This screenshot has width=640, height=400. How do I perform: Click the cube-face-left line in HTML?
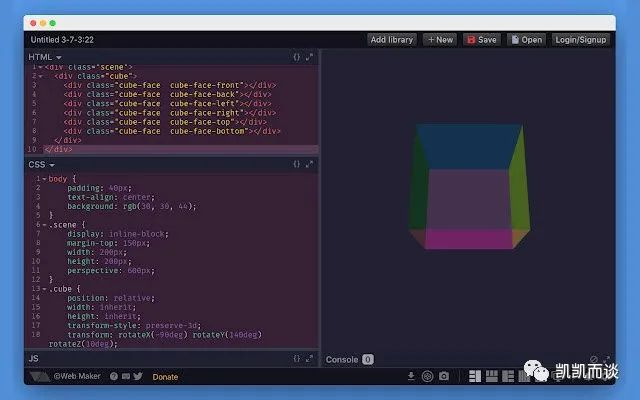[x=168, y=104]
